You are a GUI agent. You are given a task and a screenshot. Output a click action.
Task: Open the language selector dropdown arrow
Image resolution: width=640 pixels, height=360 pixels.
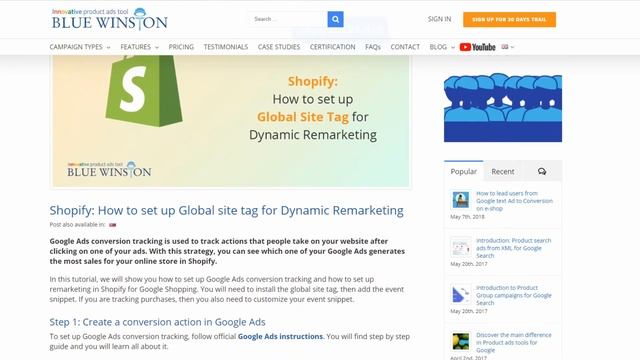pos(513,47)
